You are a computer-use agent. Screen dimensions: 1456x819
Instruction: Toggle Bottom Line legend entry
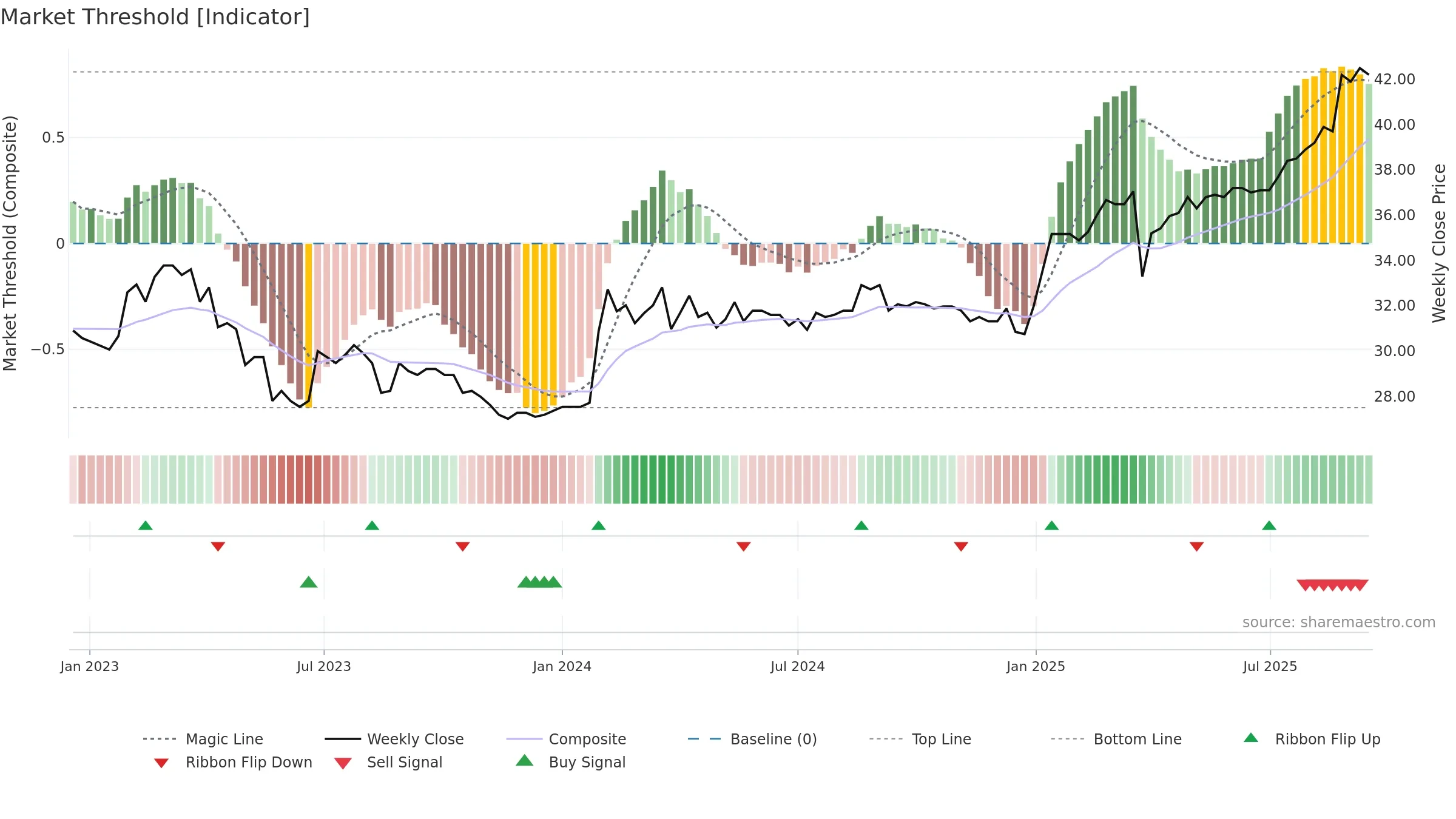click(1116, 739)
